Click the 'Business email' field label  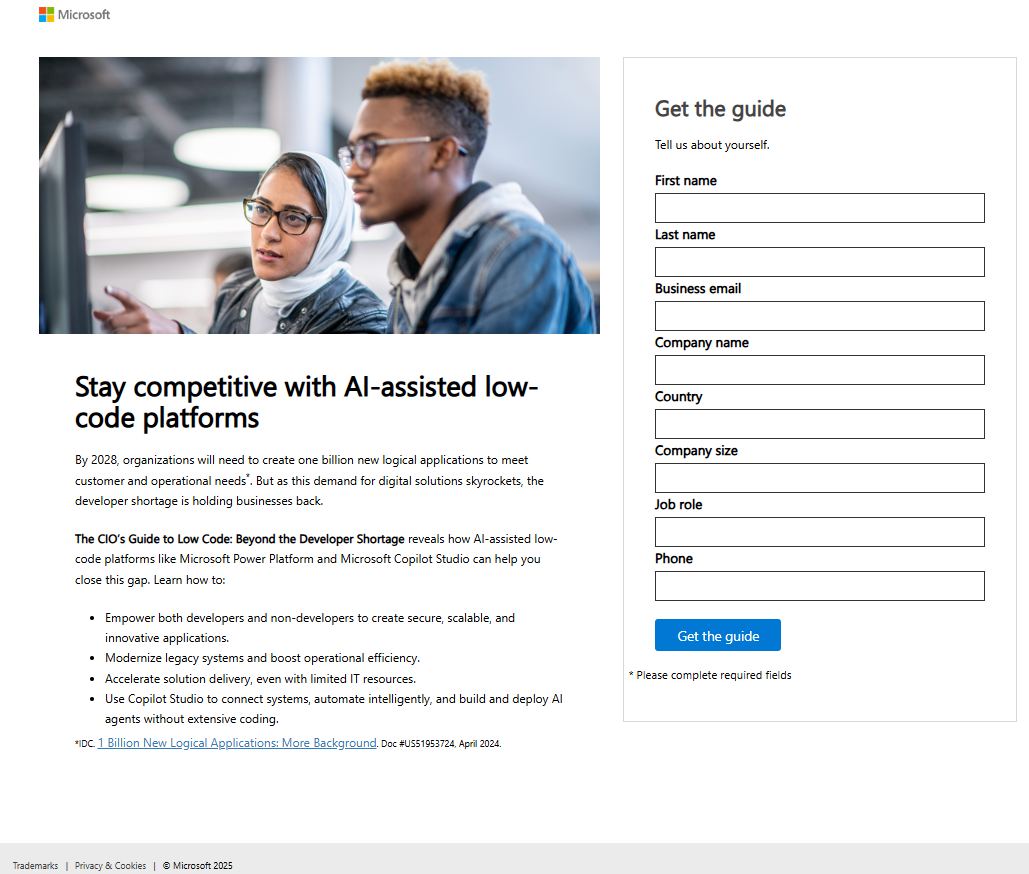click(x=698, y=289)
